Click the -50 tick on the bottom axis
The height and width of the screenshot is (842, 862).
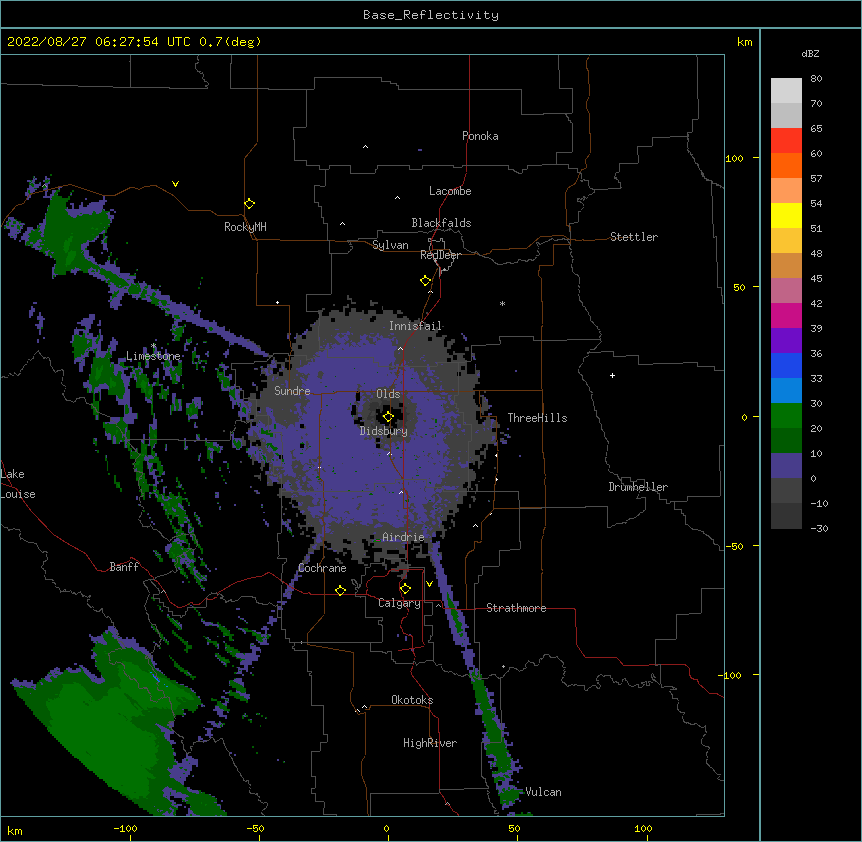[x=255, y=828]
